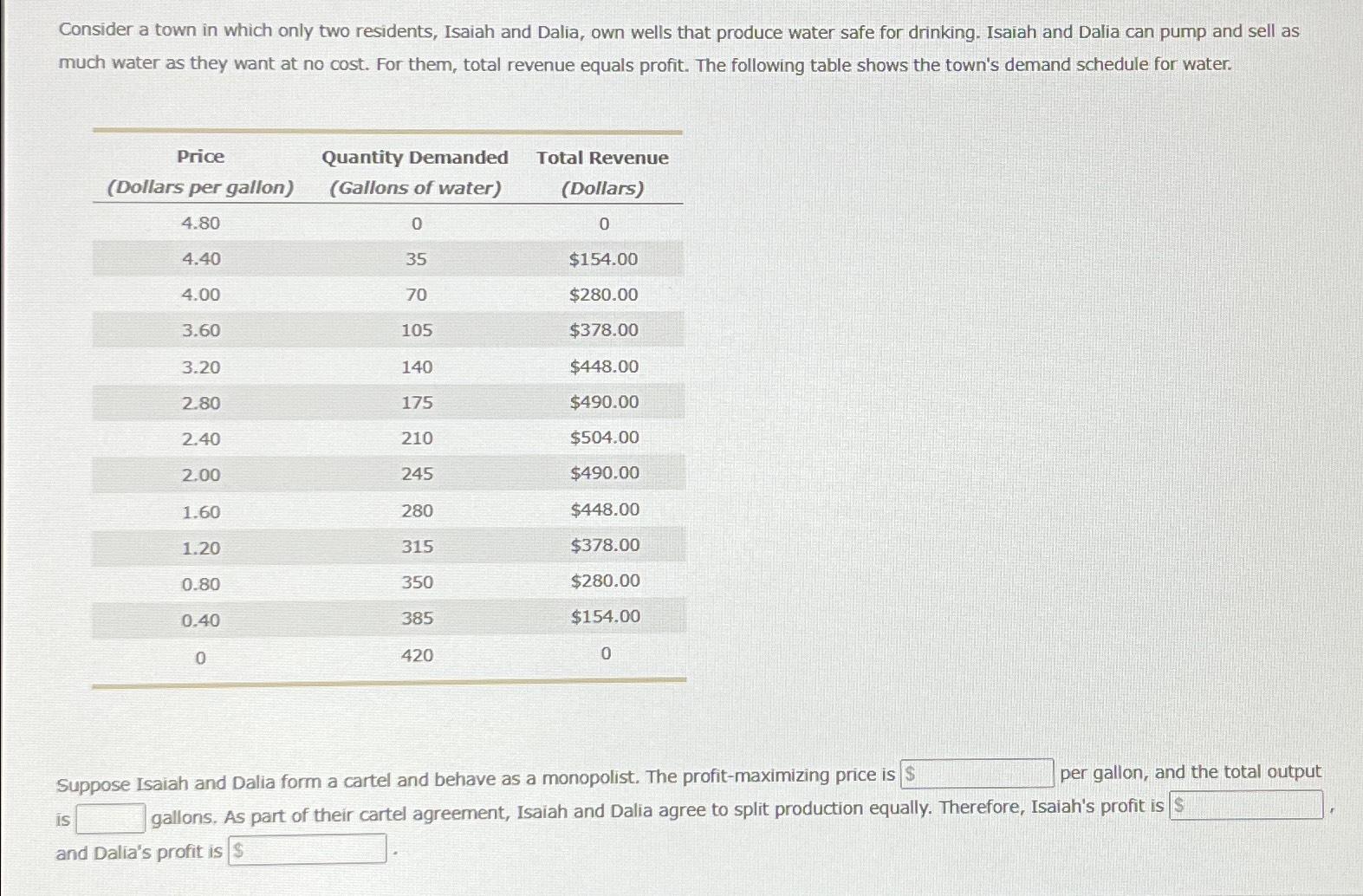
Task: Click the 1.20 price cell
Action: coord(201,549)
